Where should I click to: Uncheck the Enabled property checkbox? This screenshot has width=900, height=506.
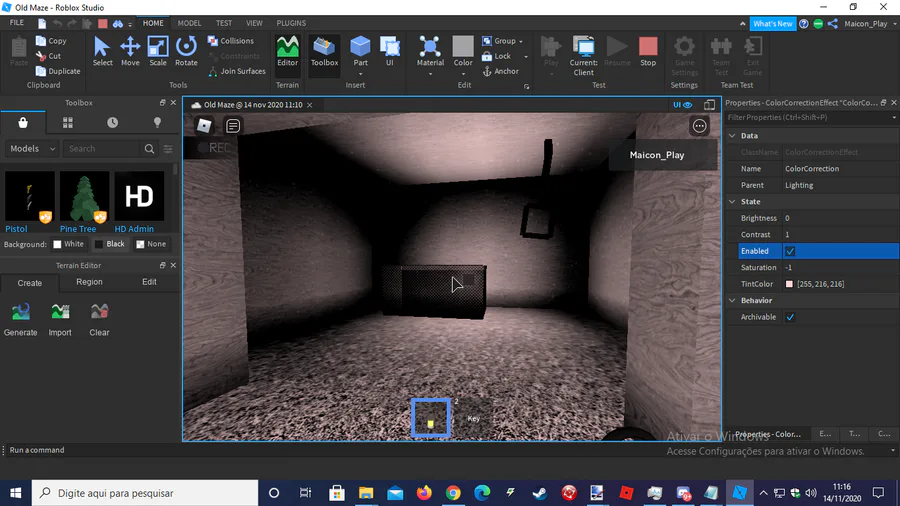pos(790,251)
